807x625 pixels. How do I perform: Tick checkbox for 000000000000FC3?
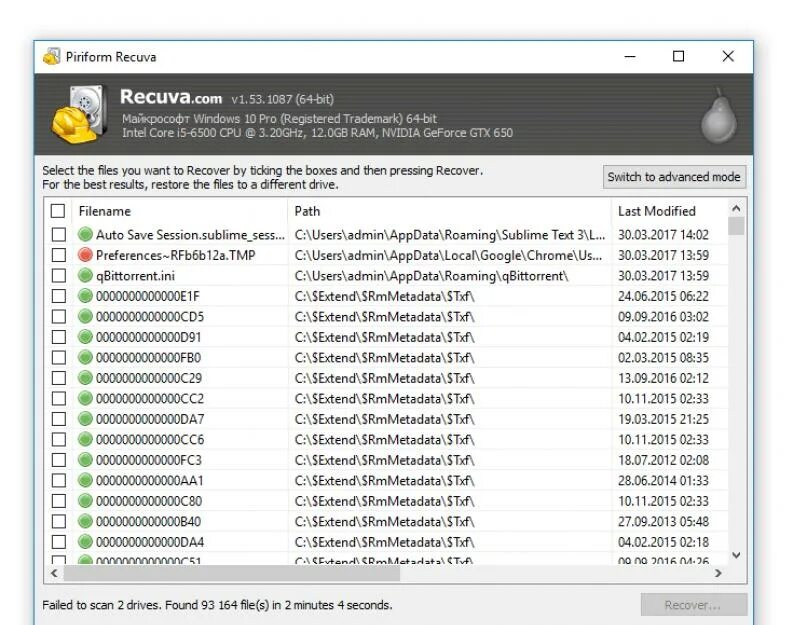pos(59,460)
